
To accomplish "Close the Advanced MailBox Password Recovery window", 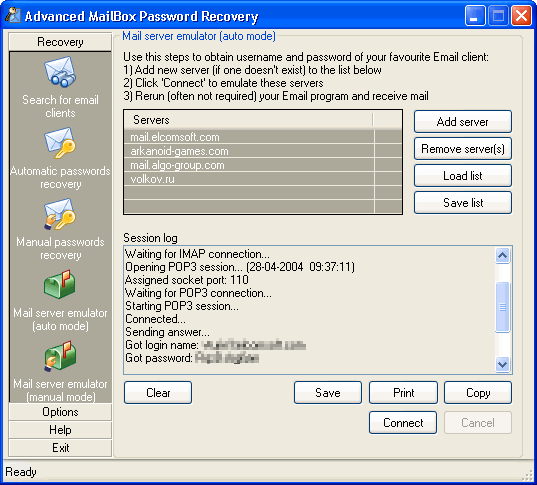I will [x=521, y=16].
